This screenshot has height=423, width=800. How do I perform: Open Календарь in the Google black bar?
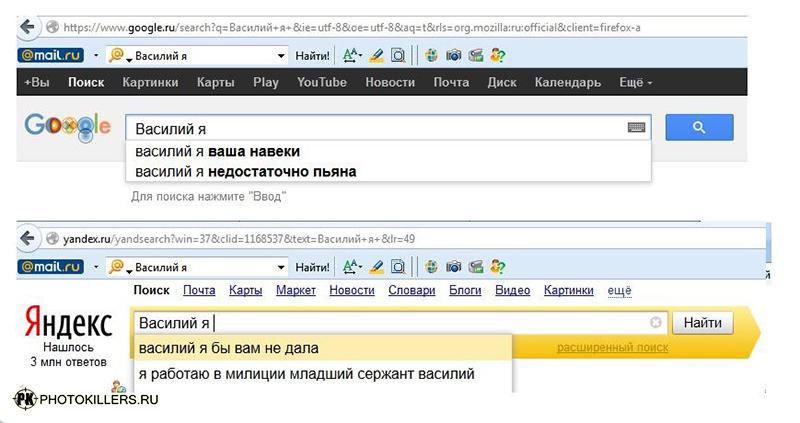568,82
